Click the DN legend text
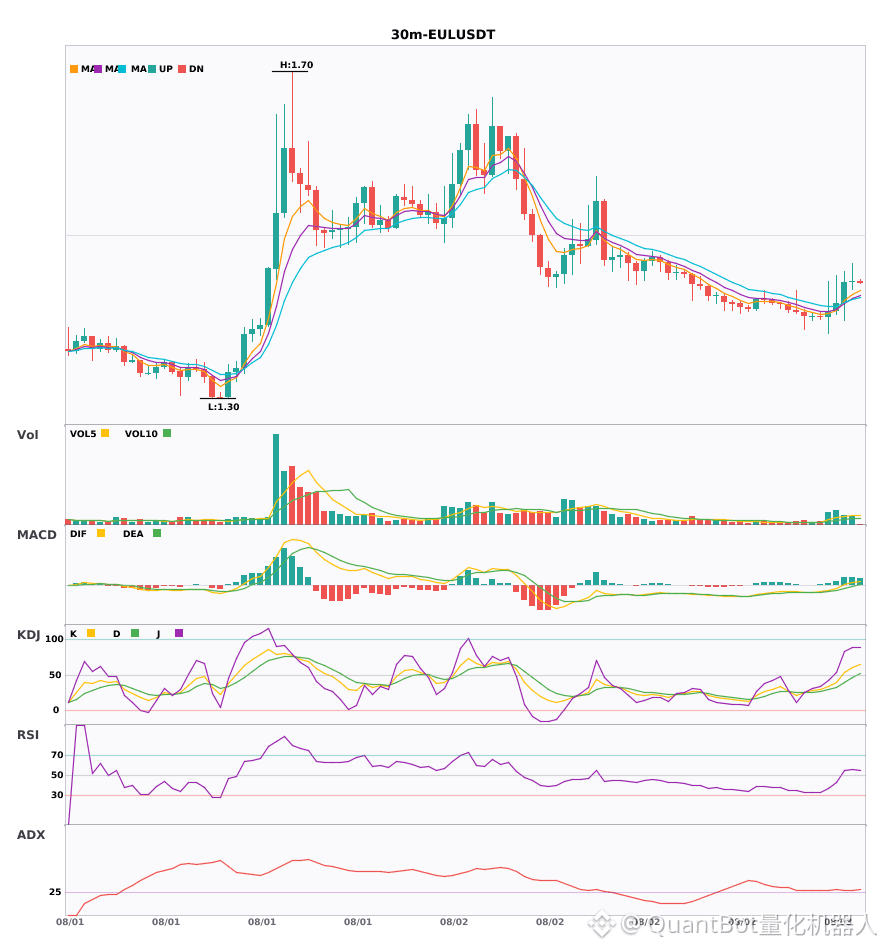885x950 pixels. point(196,69)
